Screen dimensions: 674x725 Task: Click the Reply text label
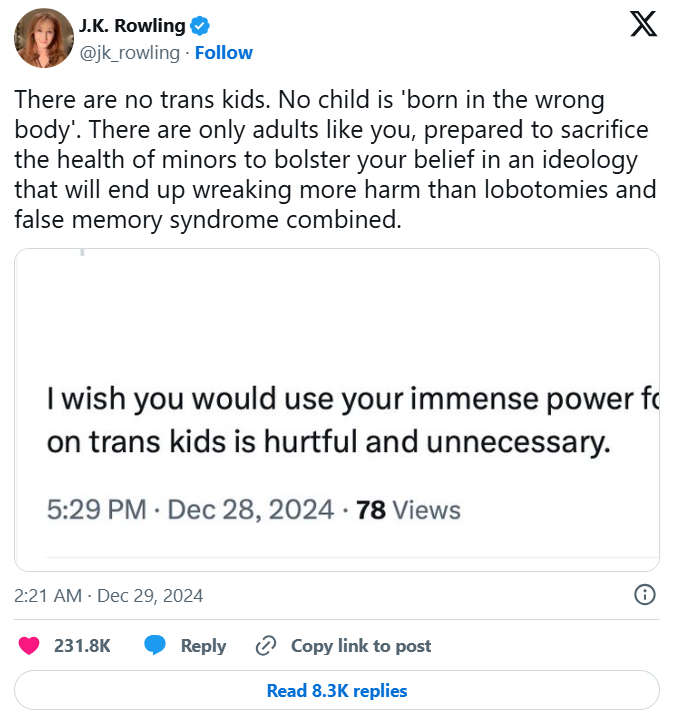(203, 646)
